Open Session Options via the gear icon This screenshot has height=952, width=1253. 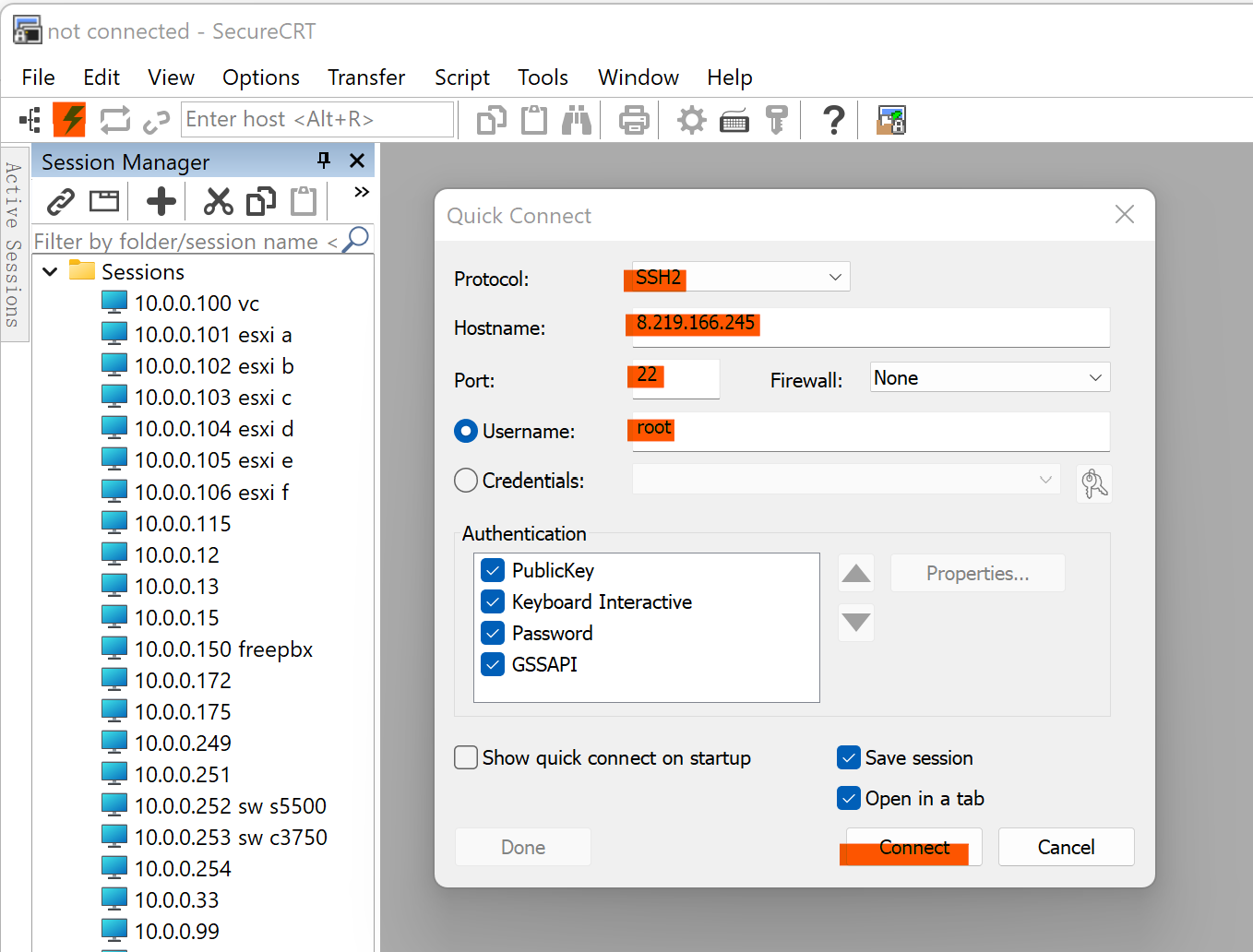[690, 119]
